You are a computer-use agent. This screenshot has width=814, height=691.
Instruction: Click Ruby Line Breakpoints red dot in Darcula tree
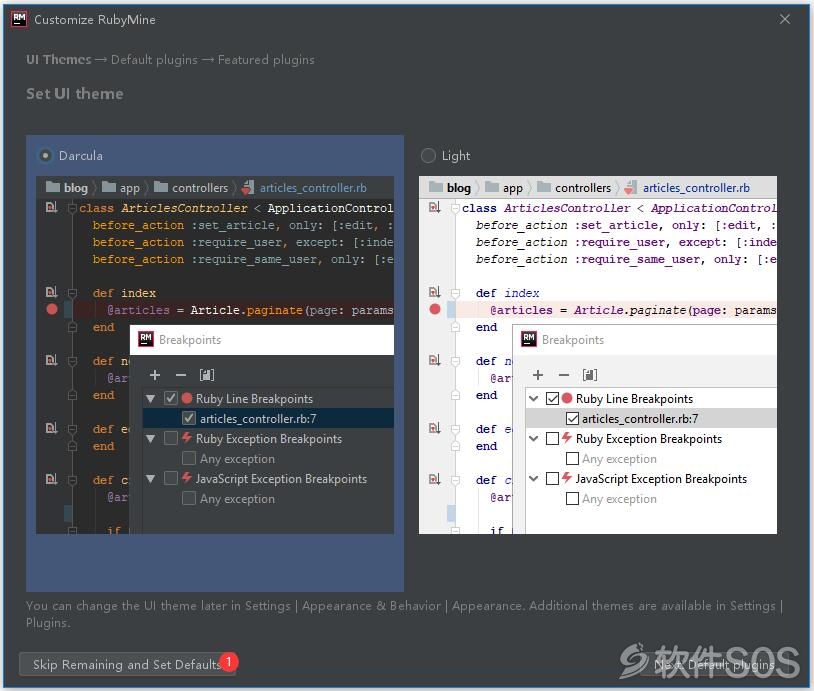[187, 398]
